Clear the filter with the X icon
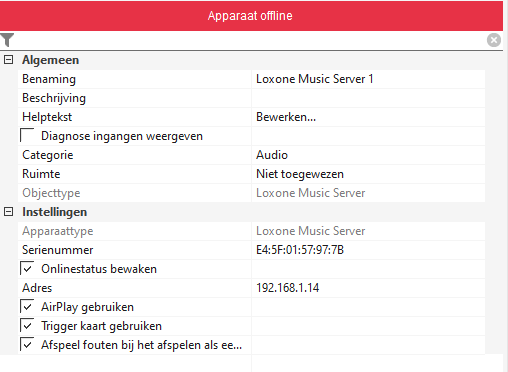The width and height of the screenshot is (508, 372). (x=494, y=40)
